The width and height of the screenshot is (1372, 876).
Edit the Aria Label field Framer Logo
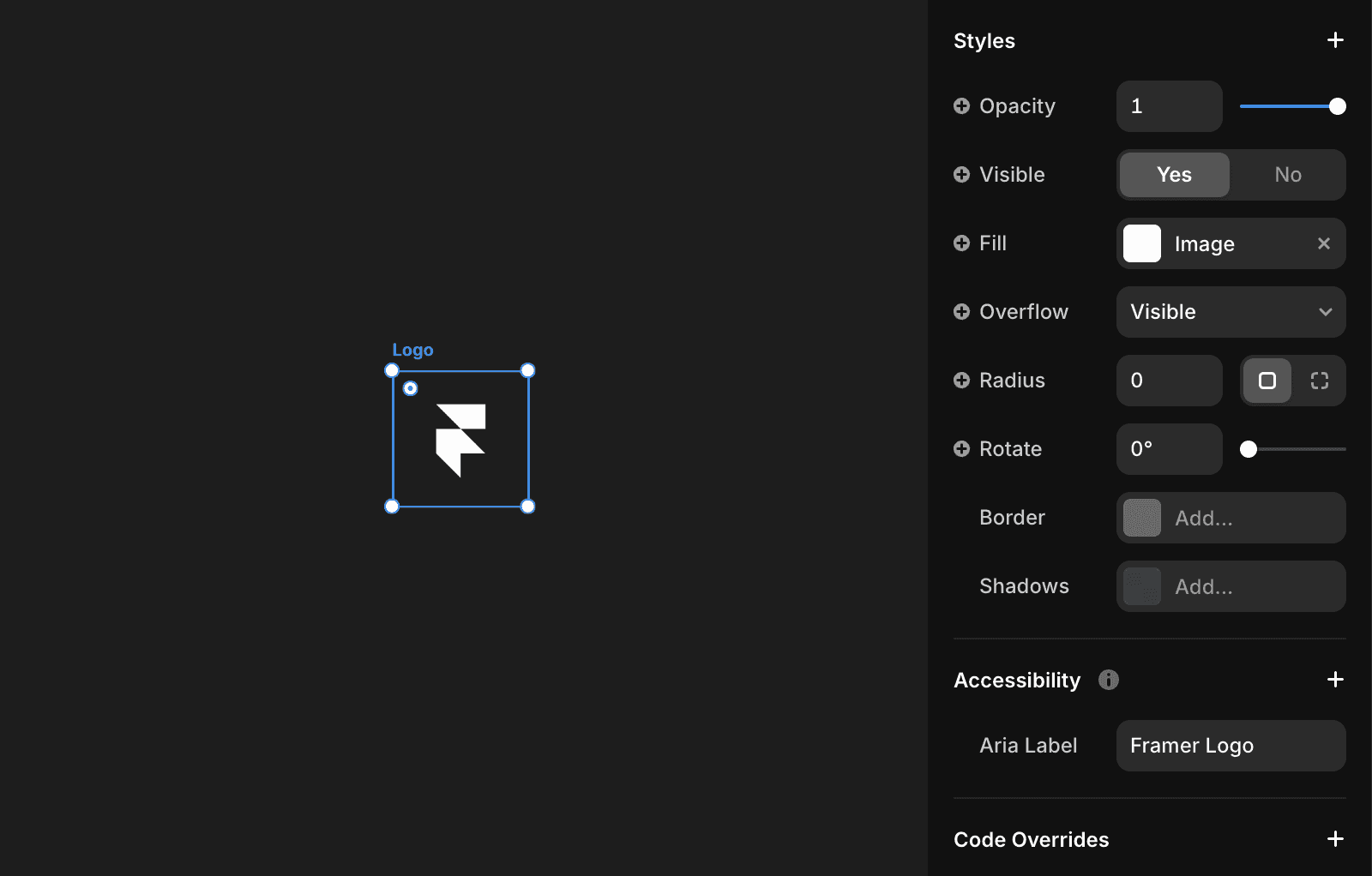tap(1231, 746)
